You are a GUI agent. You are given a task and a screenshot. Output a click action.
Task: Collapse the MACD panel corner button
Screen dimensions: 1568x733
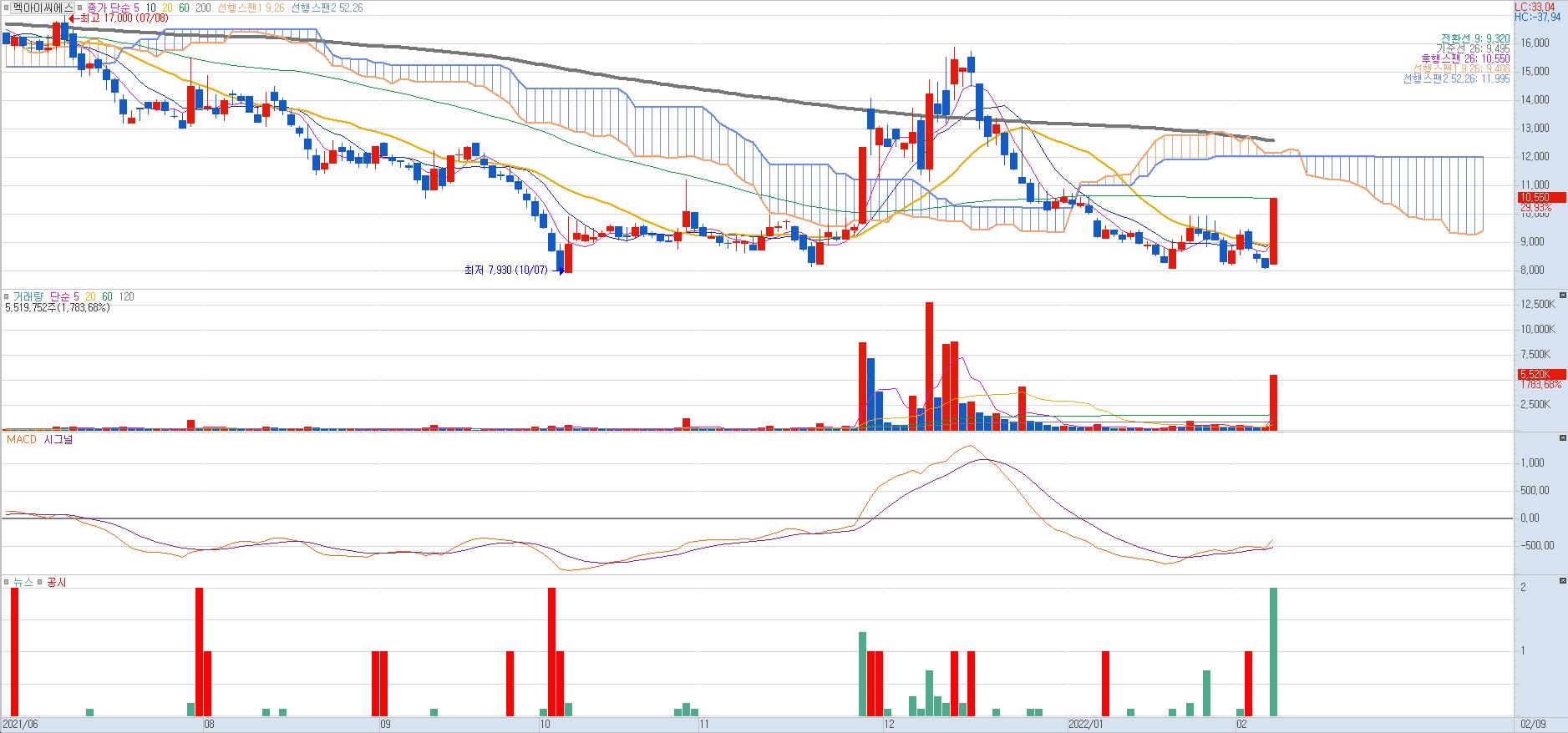tap(1562, 438)
